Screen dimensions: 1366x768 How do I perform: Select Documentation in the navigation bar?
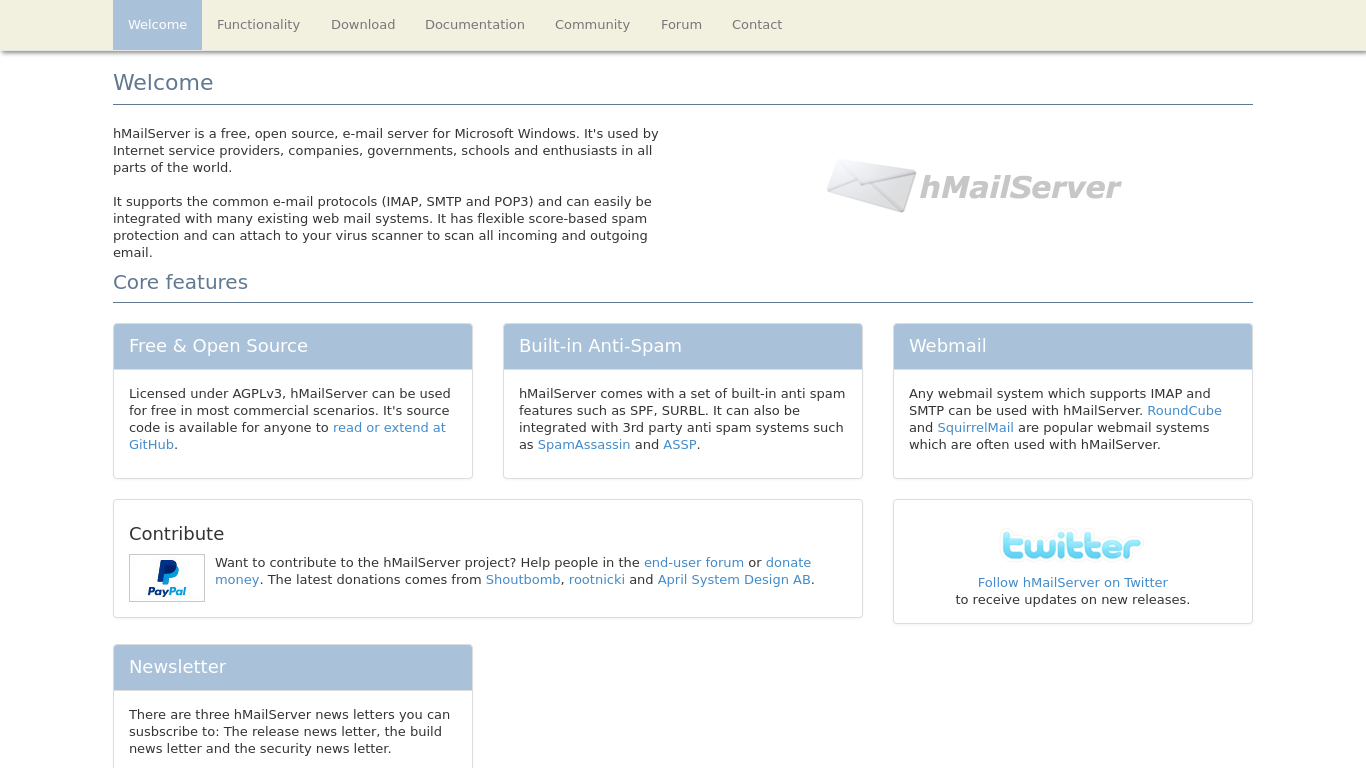(475, 25)
